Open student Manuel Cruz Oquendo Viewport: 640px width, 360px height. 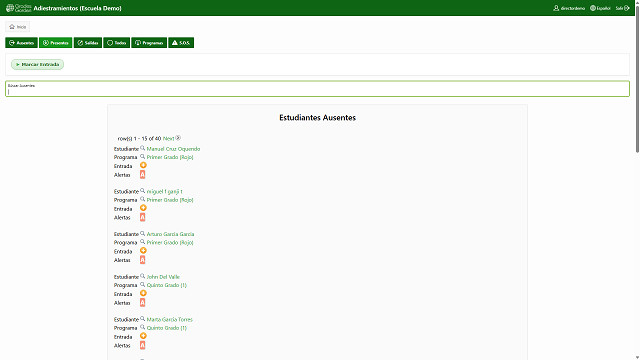pos(173,149)
